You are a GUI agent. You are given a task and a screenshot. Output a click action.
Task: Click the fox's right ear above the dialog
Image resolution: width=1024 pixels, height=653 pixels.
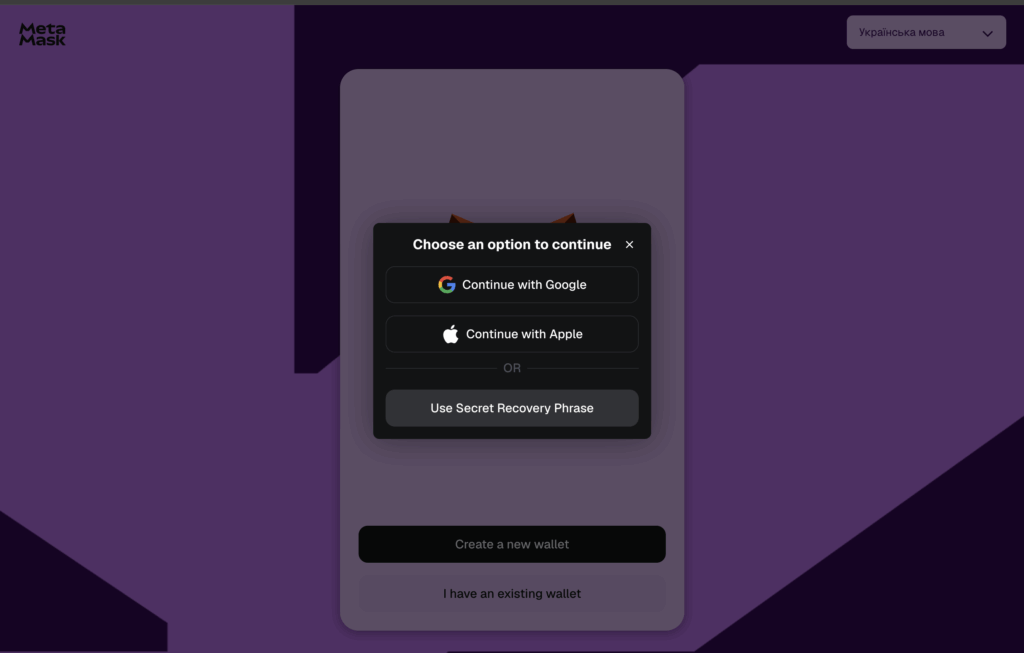564,218
